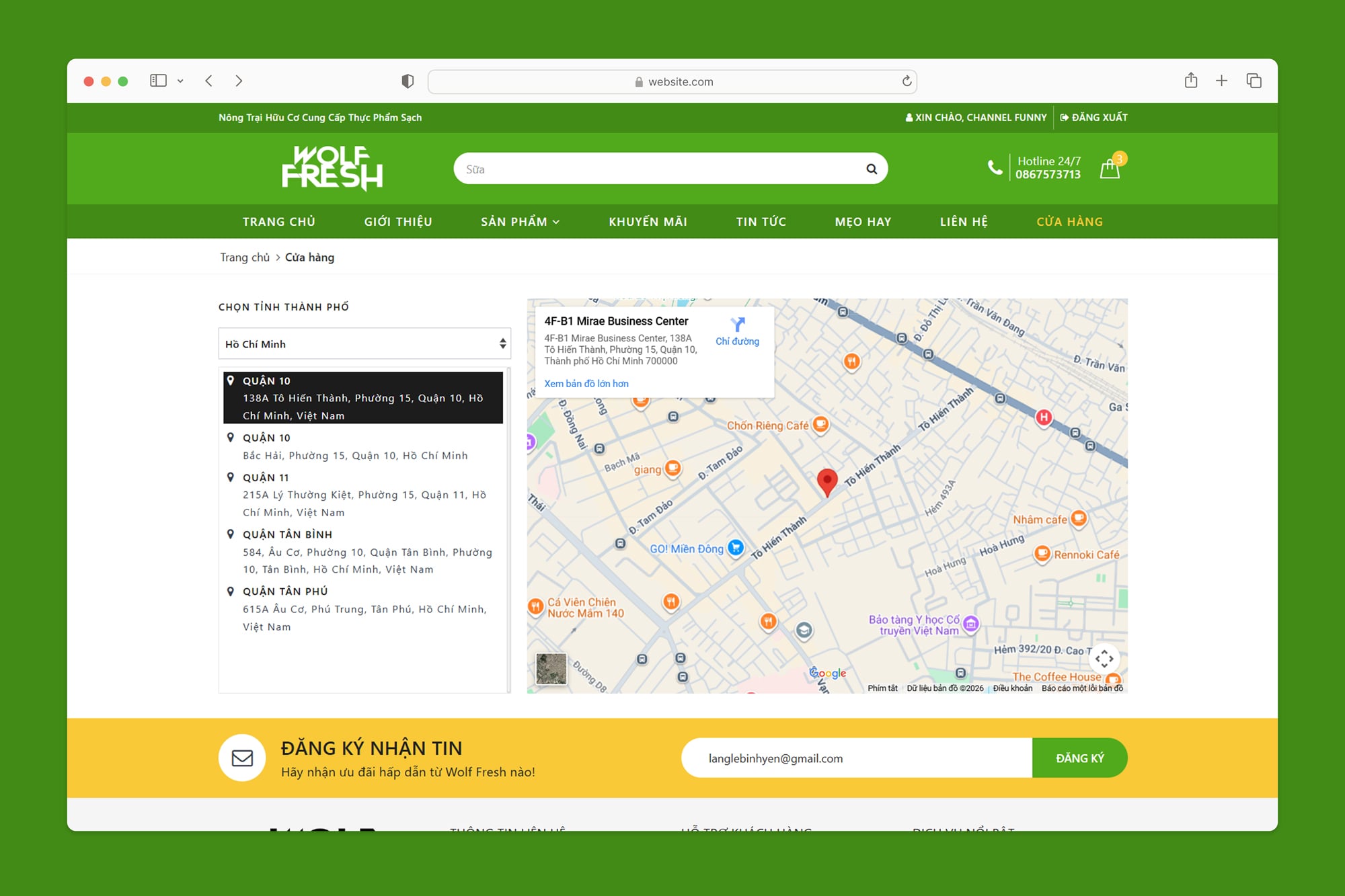Click browser share icon
The height and width of the screenshot is (896, 1345).
pos(1190,81)
